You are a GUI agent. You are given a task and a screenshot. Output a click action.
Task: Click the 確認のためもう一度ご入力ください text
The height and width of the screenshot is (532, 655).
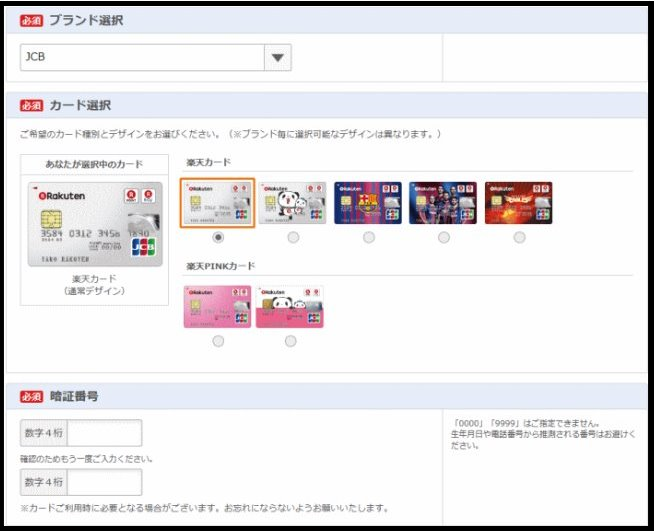tap(86, 459)
